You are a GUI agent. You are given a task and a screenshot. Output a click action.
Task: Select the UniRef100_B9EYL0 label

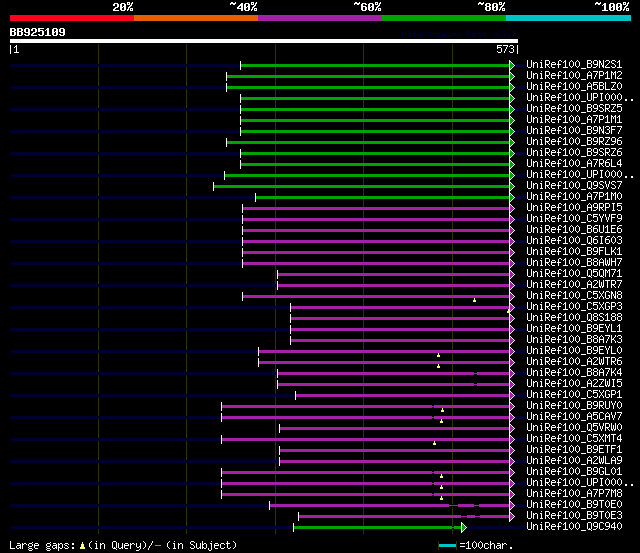[574, 351]
